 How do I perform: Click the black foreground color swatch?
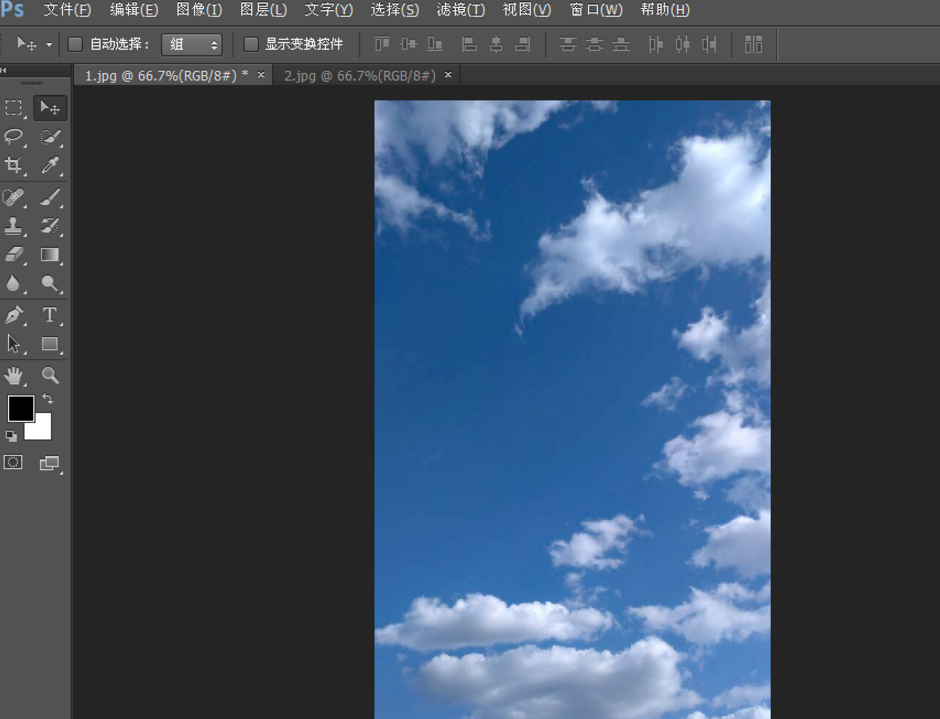[x=20, y=407]
